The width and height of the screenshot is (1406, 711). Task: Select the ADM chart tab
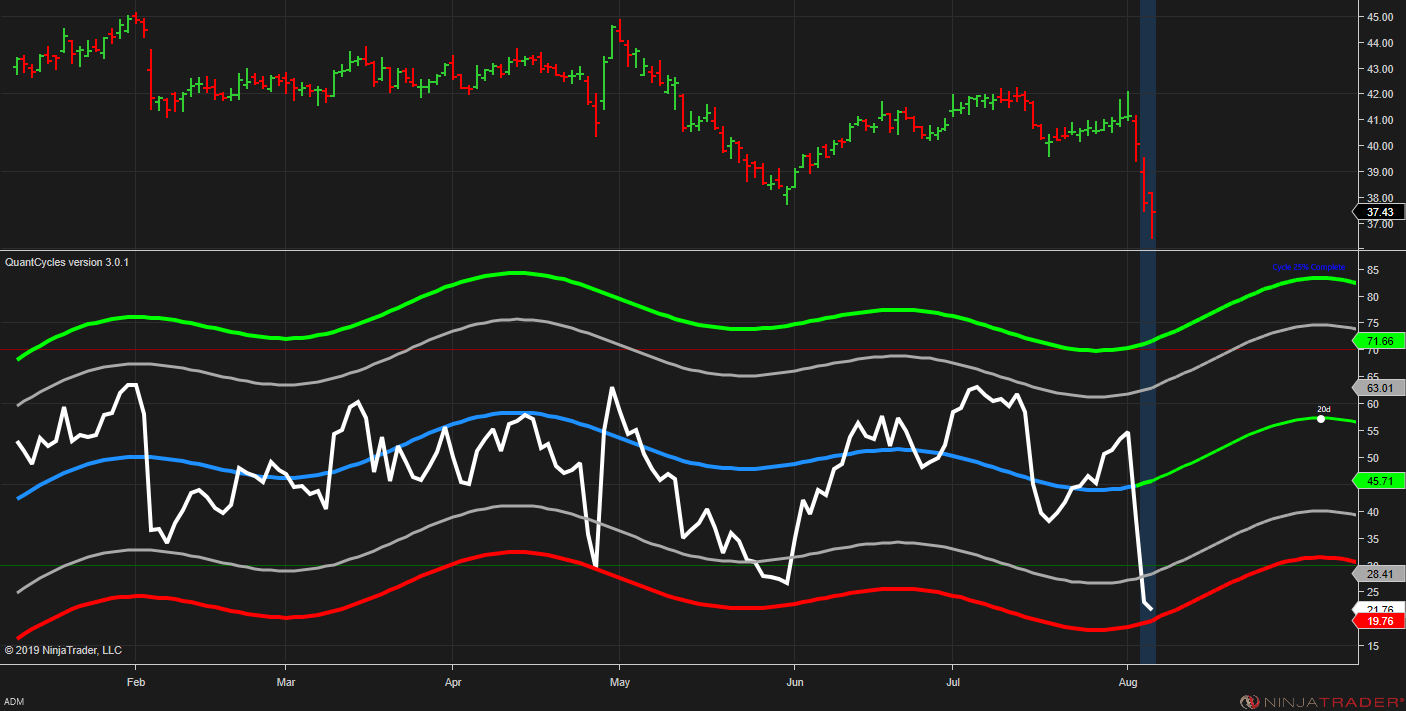pyautogui.click(x=14, y=703)
